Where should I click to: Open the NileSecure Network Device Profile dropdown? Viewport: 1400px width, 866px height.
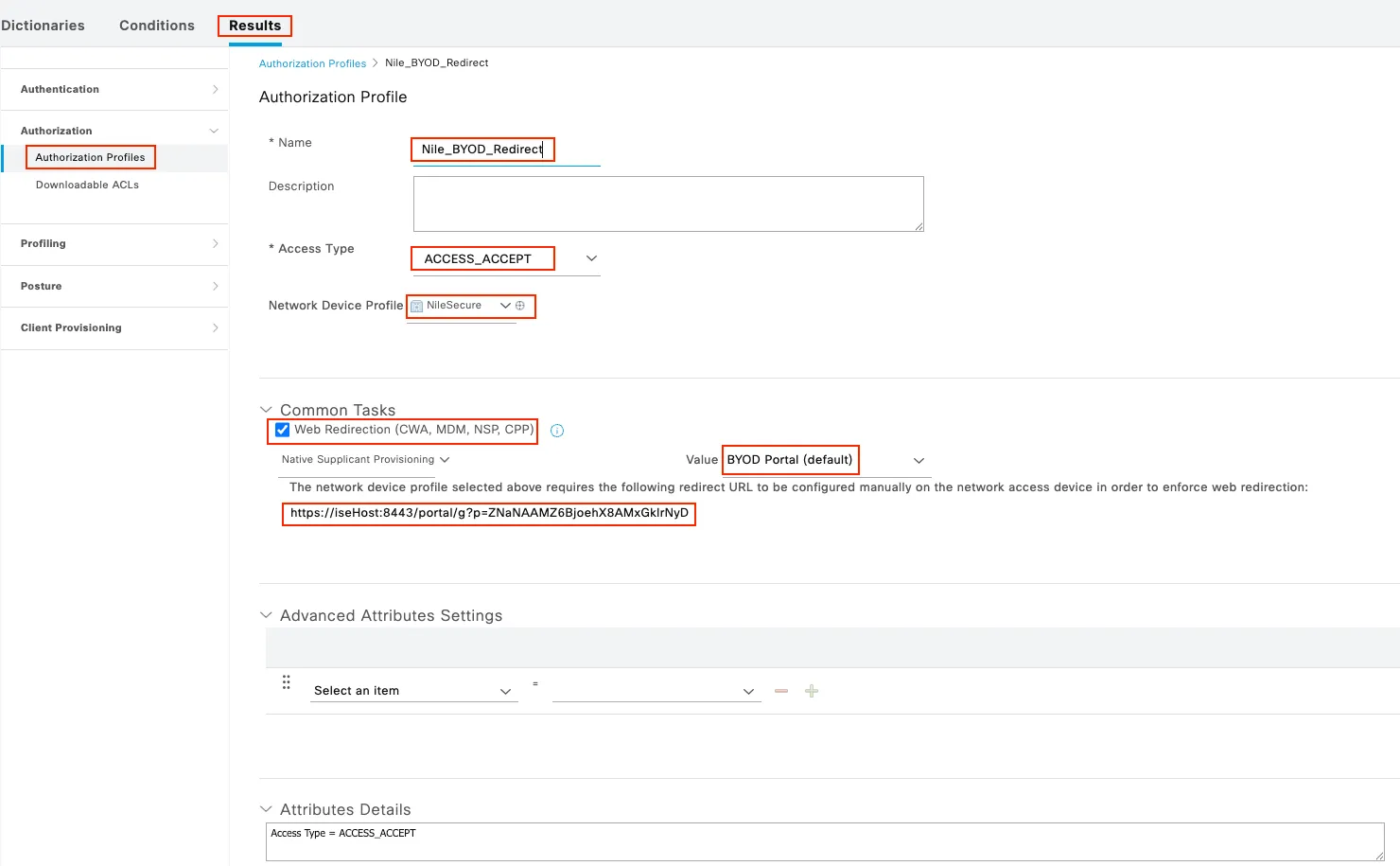[461, 306]
